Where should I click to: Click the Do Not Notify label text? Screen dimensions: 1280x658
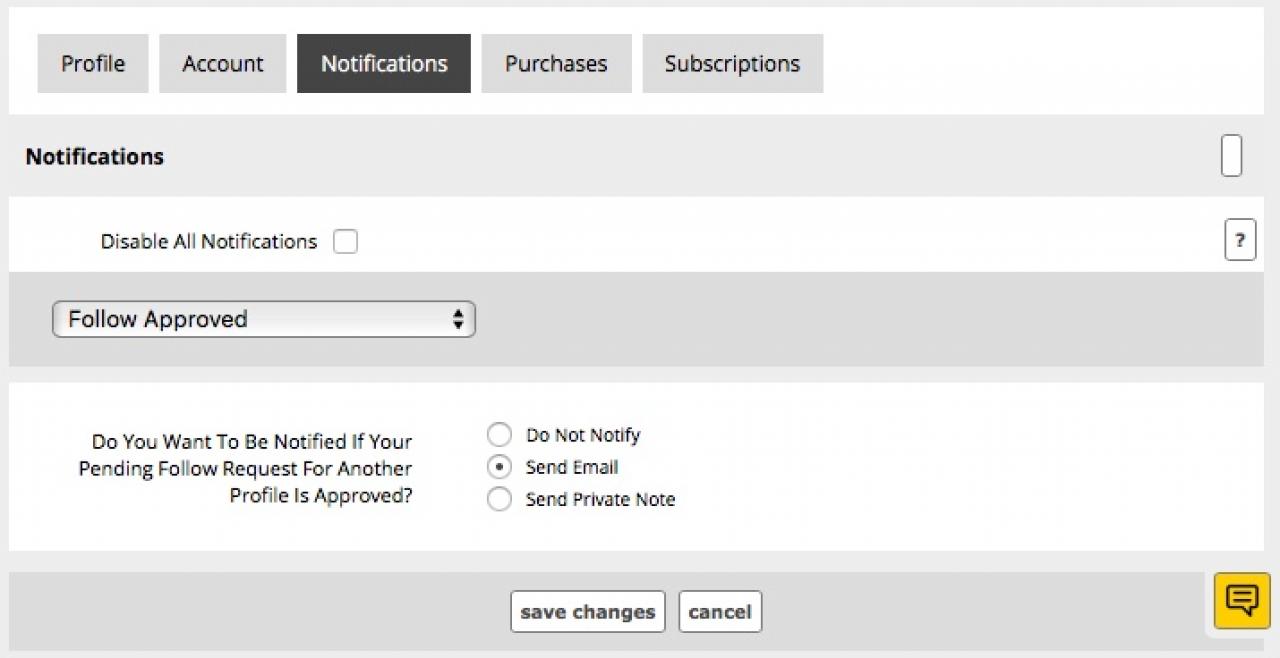click(583, 435)
